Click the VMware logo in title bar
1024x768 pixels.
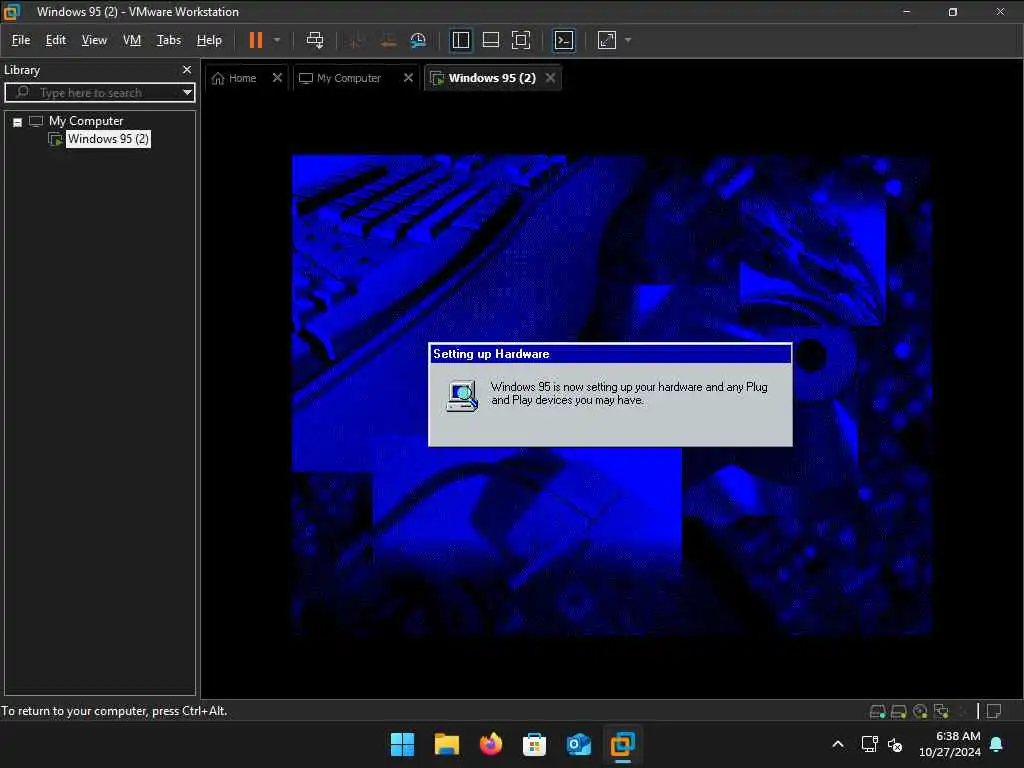(x=12, y=11)
